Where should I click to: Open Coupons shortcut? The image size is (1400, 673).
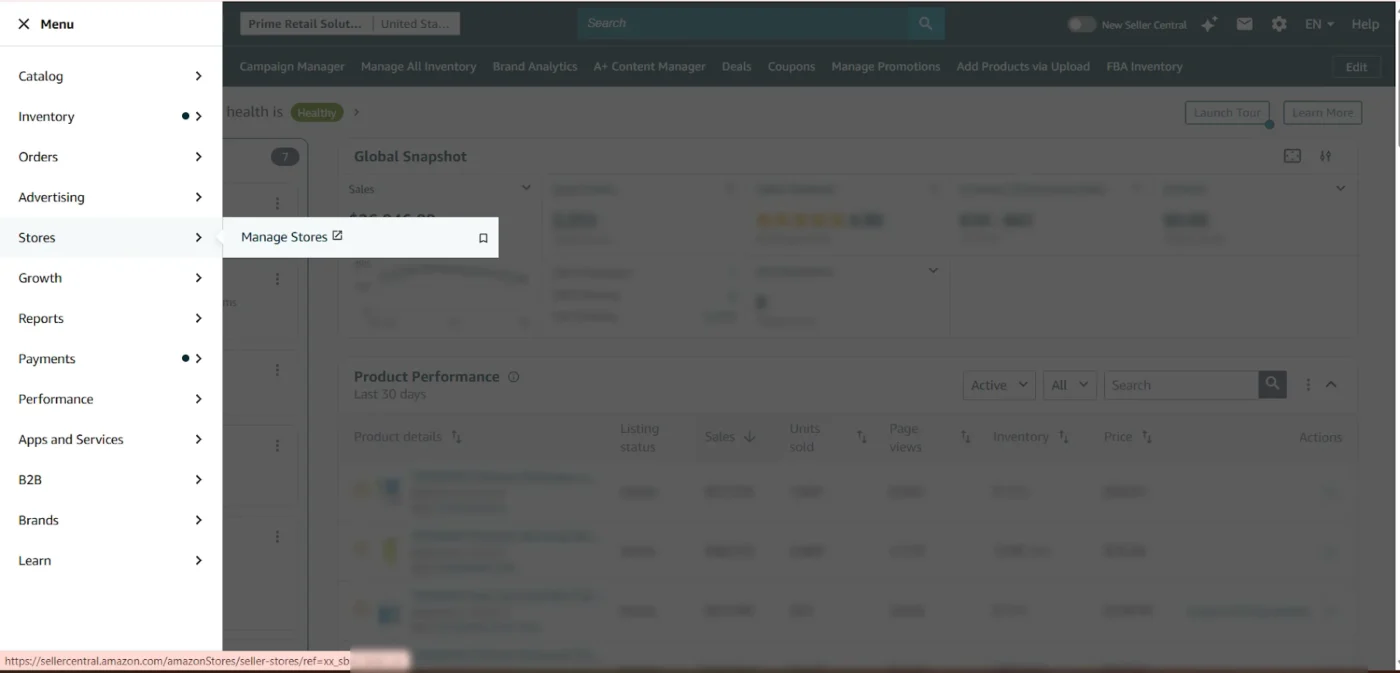tap(791, 66)
